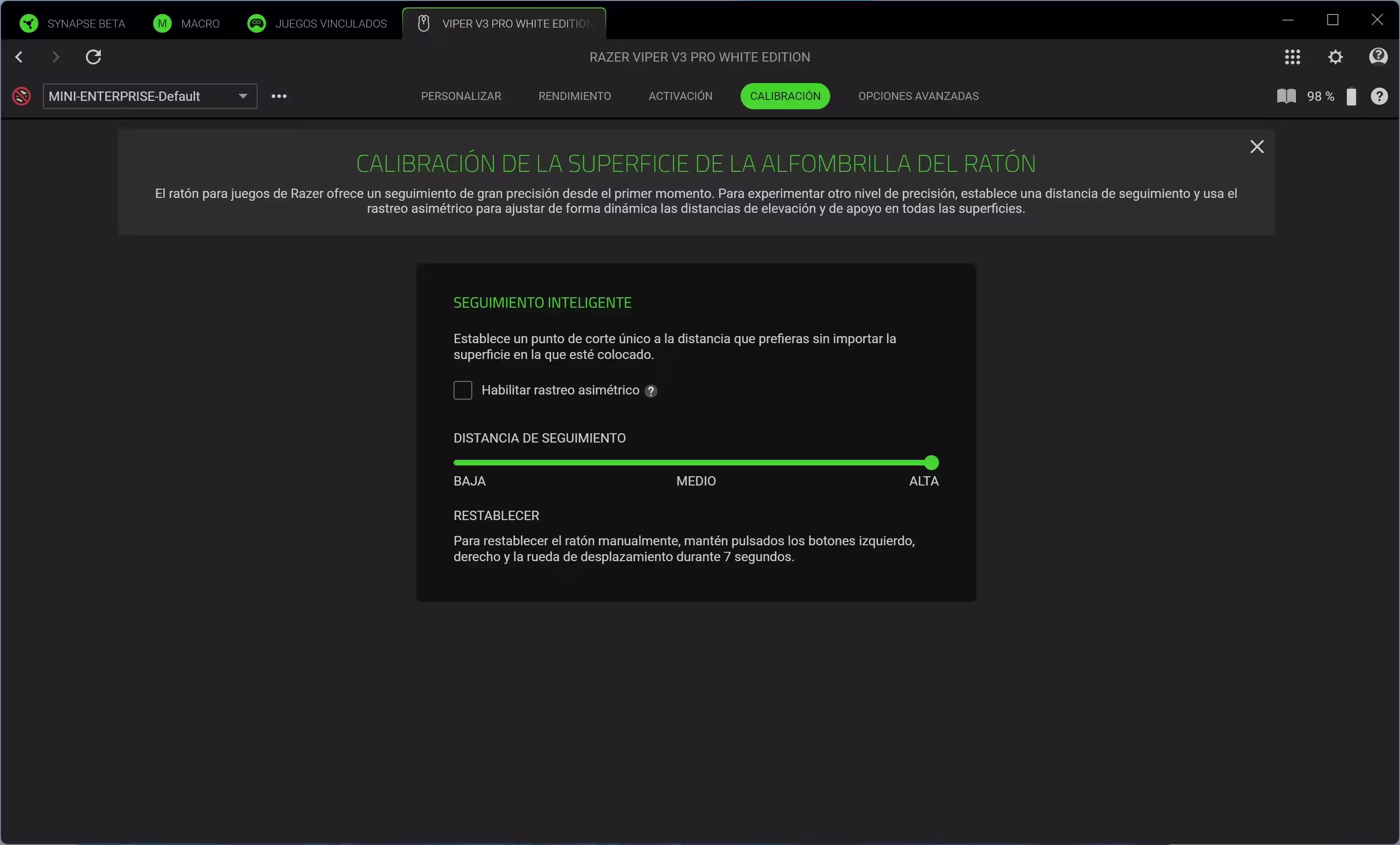This screenshot has width=1400, height=845.
Task: Click the ALTA slider label
Action: pos(924,481)
